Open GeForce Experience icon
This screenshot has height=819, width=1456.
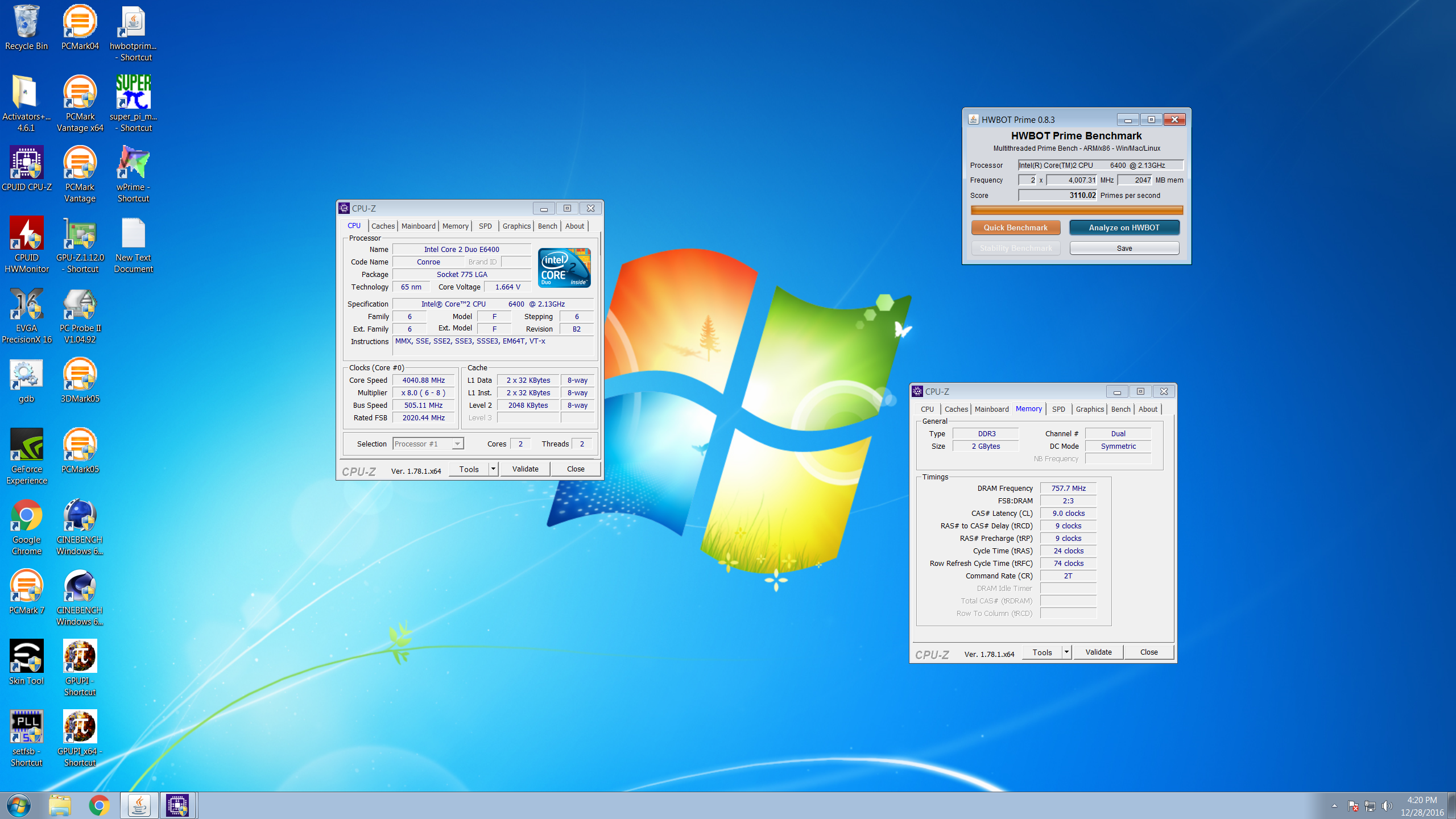[26, 456]
